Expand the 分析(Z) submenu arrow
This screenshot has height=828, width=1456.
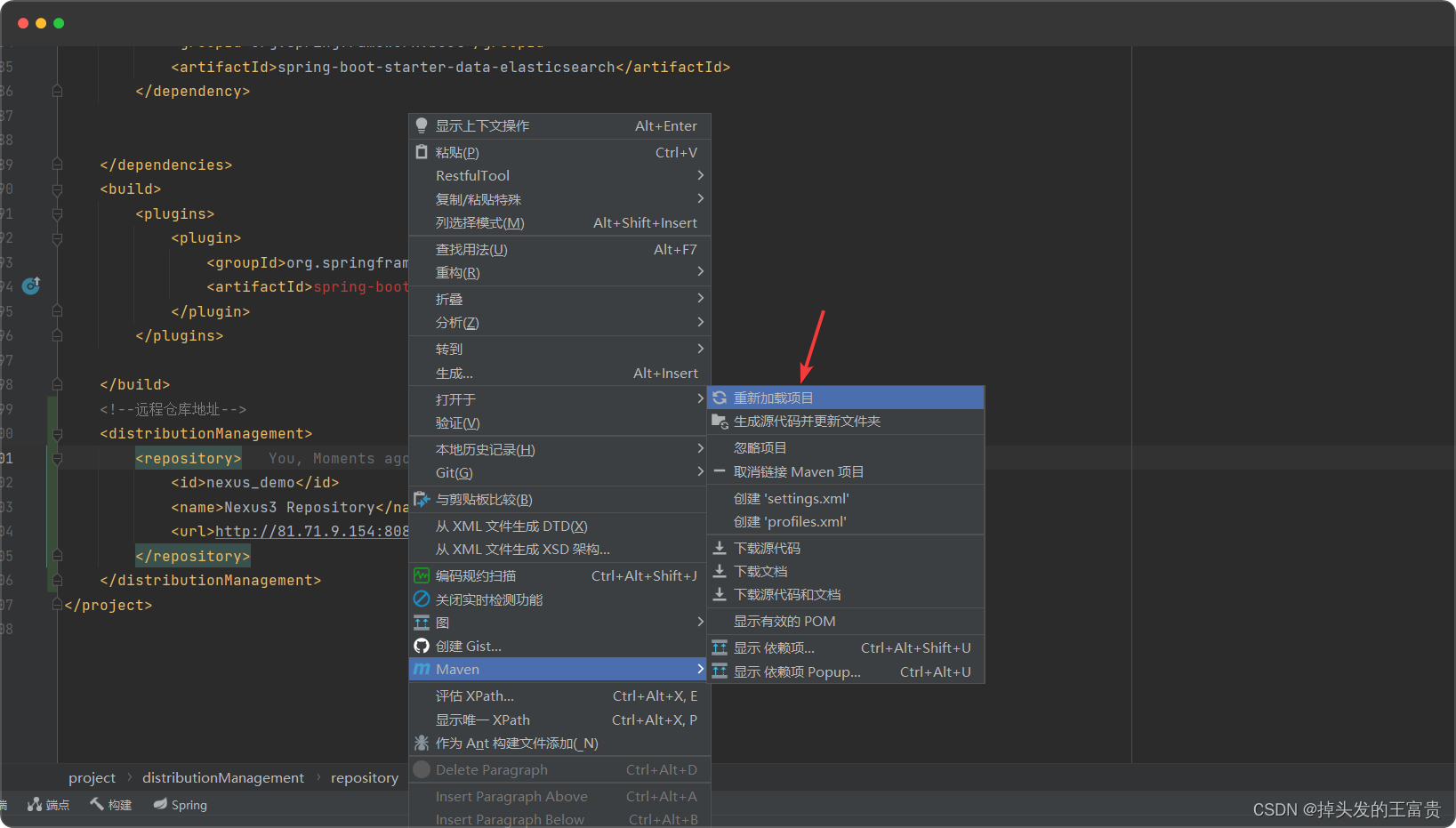click(x=701, y=322)
